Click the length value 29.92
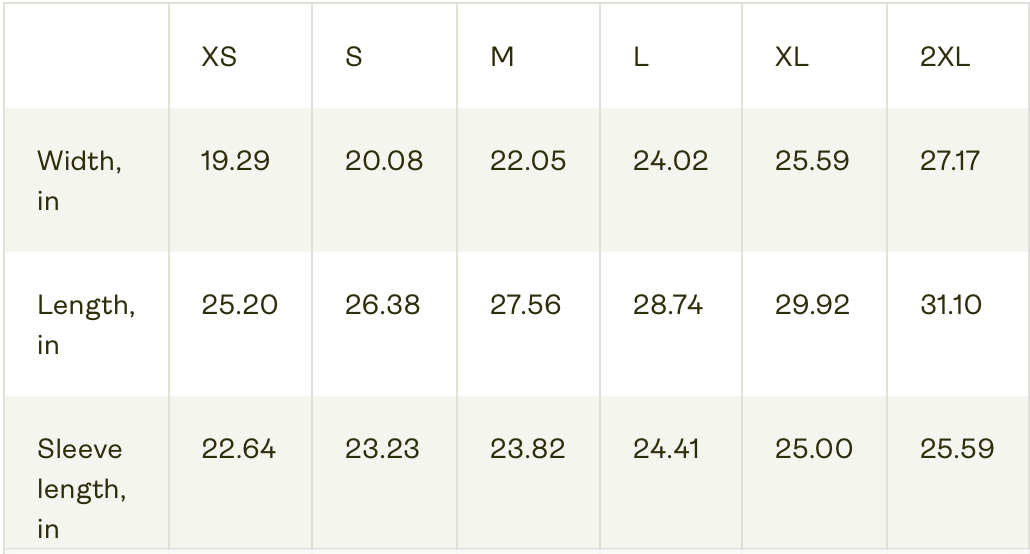1030x554 pixels. (x=812, y=305)
